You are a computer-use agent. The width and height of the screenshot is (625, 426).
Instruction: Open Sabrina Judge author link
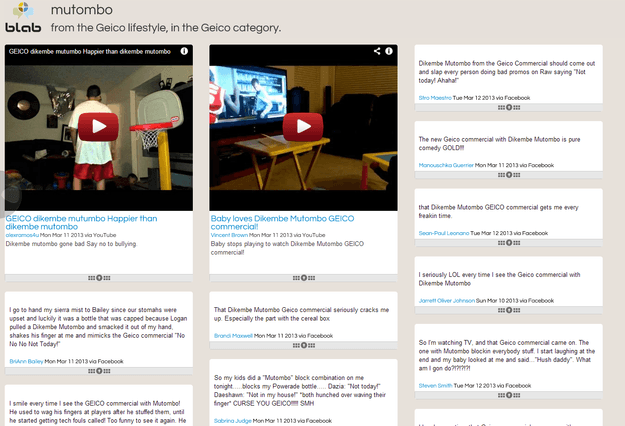tap(233, 420)
